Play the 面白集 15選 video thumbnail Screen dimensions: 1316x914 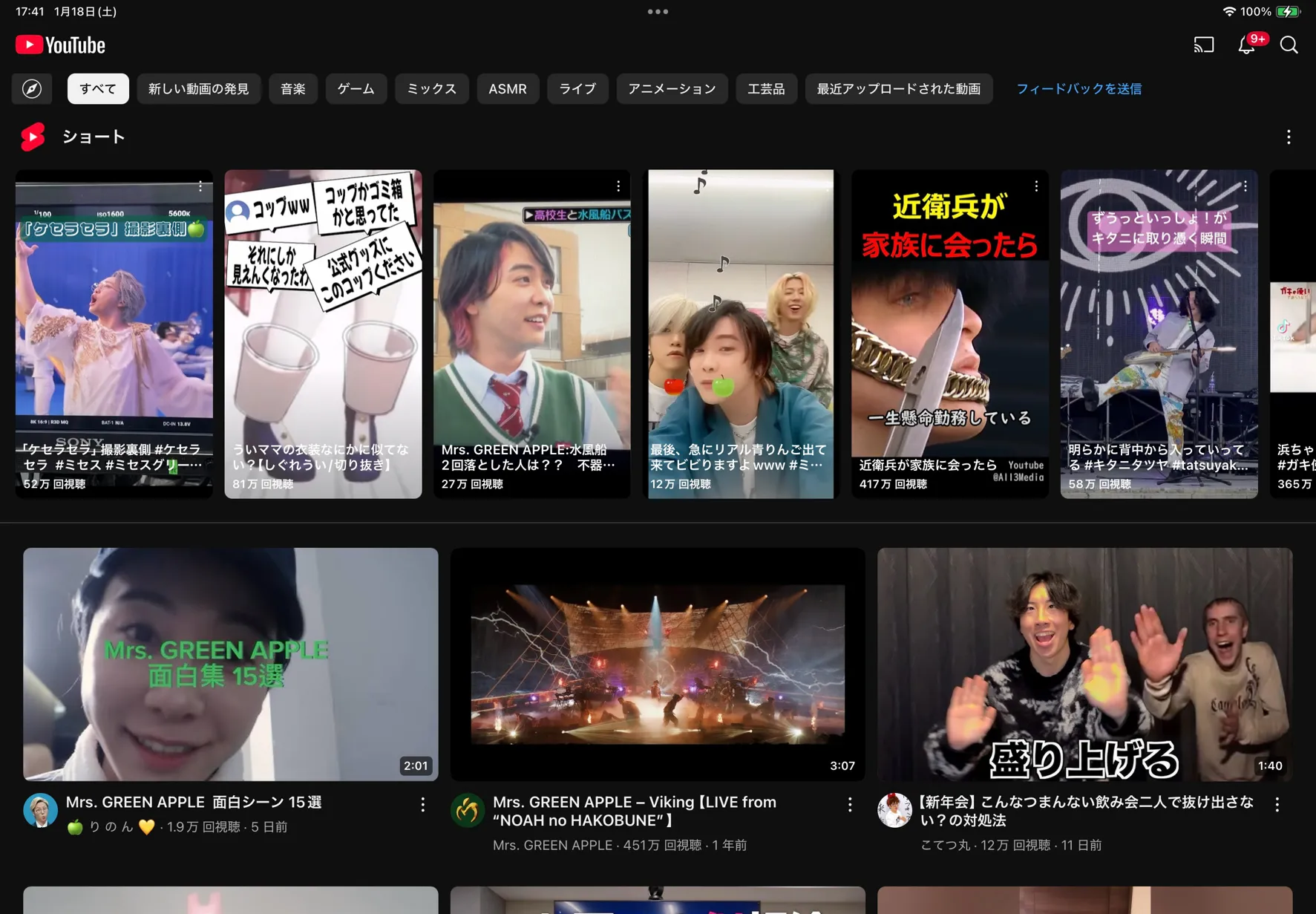click(231, 665)
